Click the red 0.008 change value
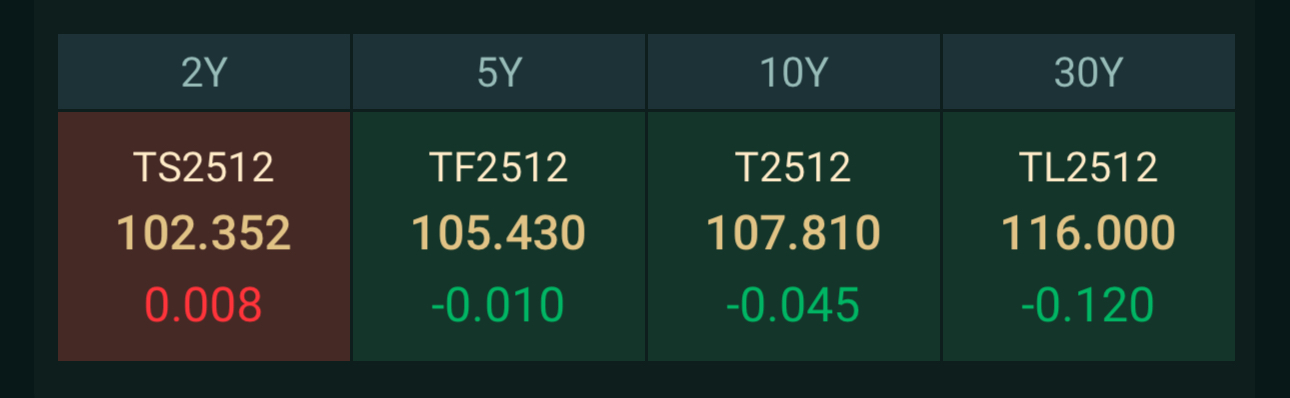Screen dimensions: 1290x398 204,305
